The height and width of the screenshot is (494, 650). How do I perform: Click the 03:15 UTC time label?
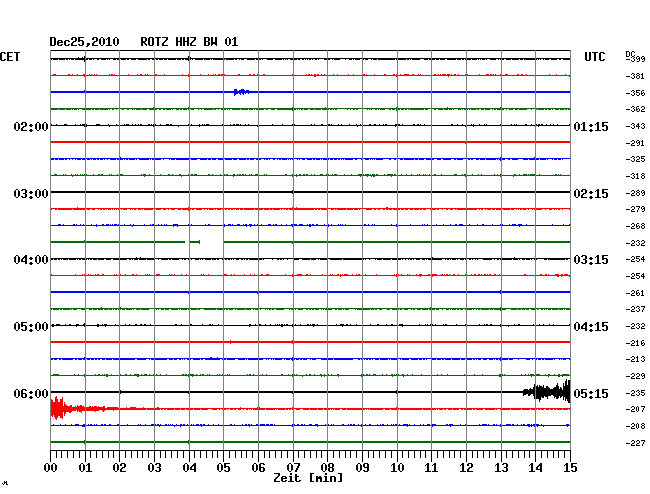pyautogui.click(x=591, y=260)
